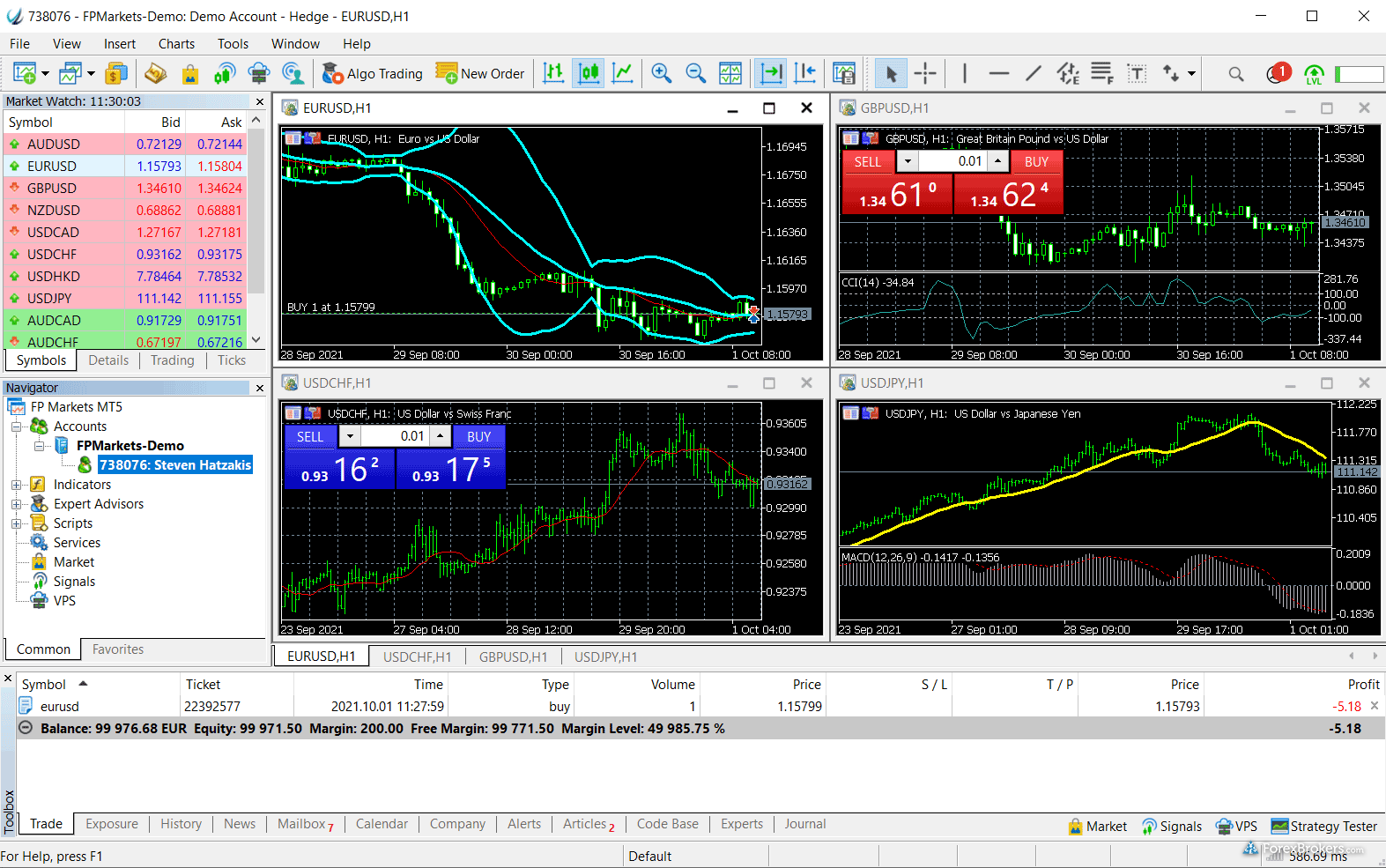Click the text label tool icon

pyautogui.click(x=1137, y=74)
